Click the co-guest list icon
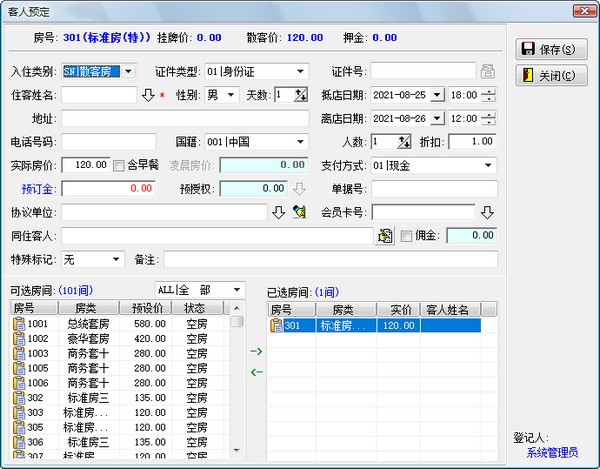Viewport: 600px width, 469px height. pyautogui.click(x=384, y=236)
